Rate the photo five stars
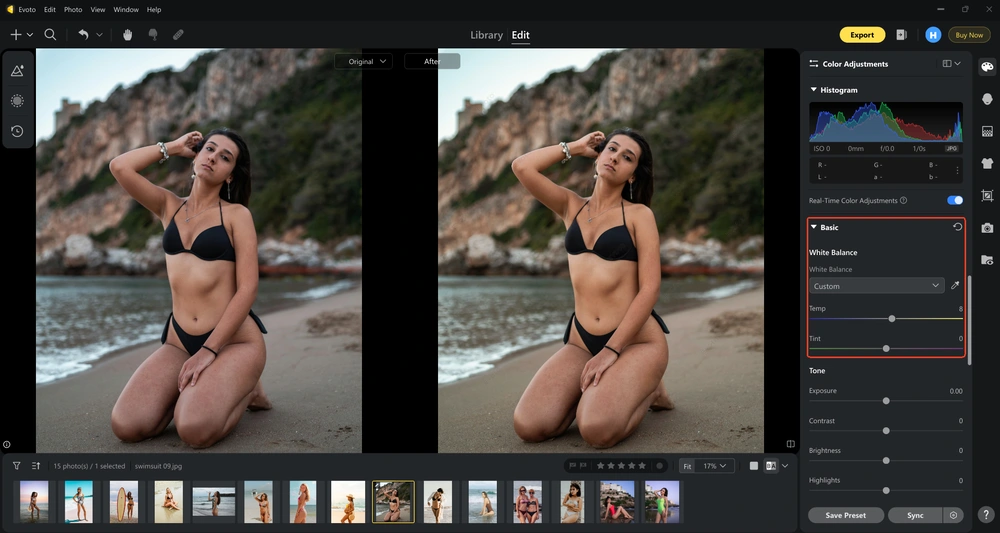 (642, 466)
